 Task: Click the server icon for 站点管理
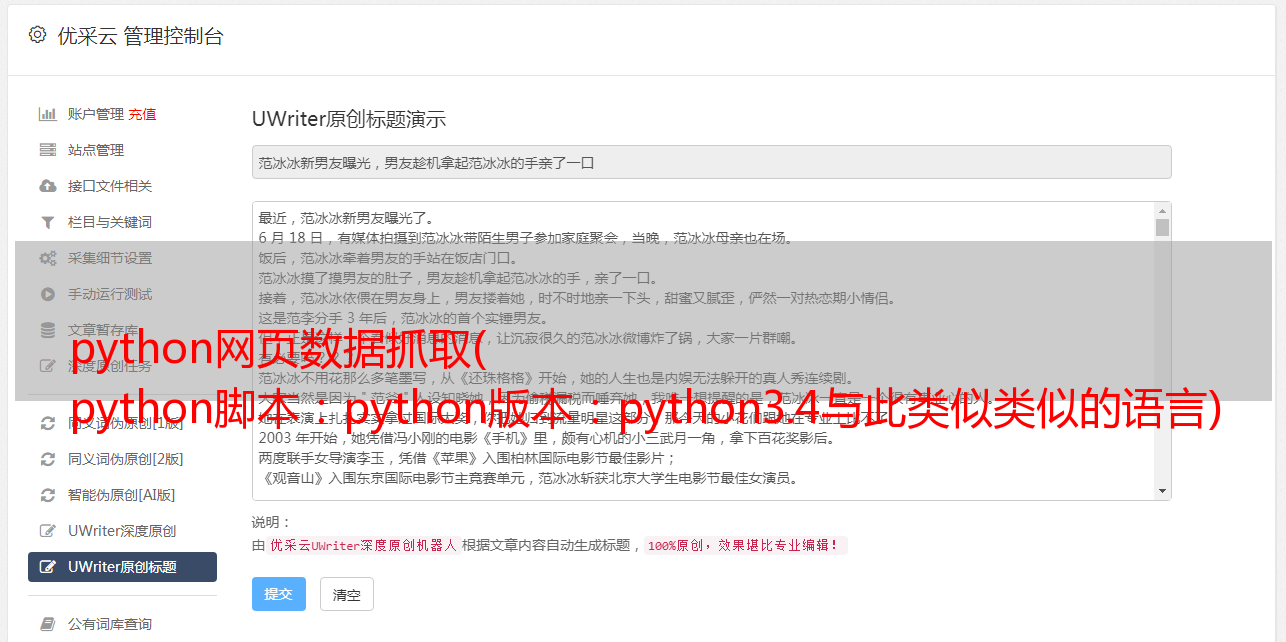(x=47, y=150)
